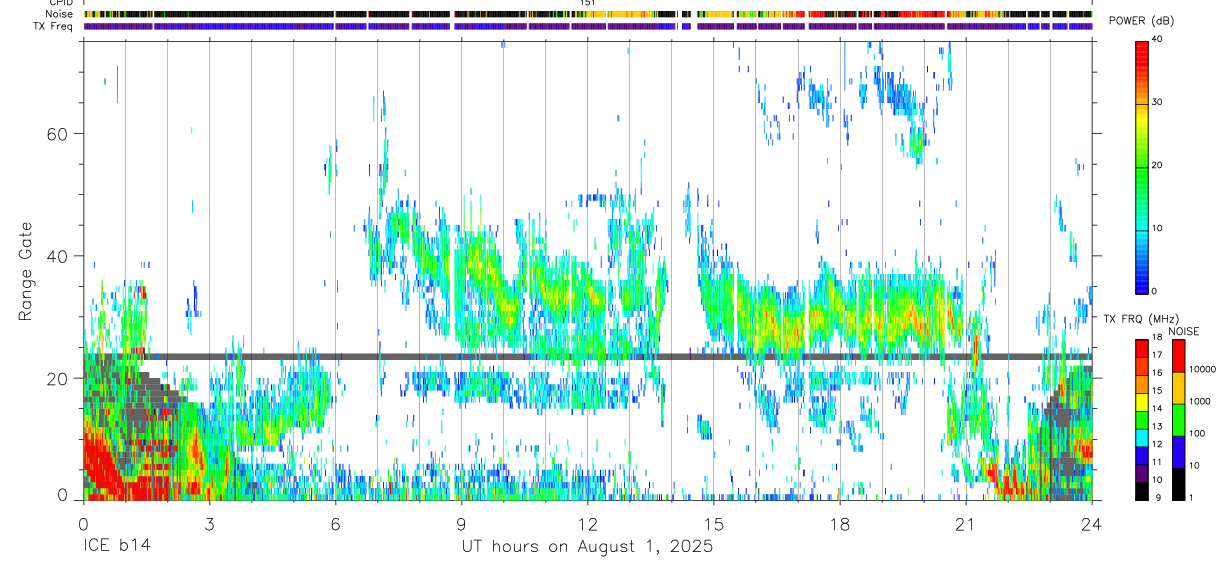Image resolution: width=1228 pixels, height=567 pixels.
Task: Click the Range Gate y-axis title
Action: tap(26, 270)
